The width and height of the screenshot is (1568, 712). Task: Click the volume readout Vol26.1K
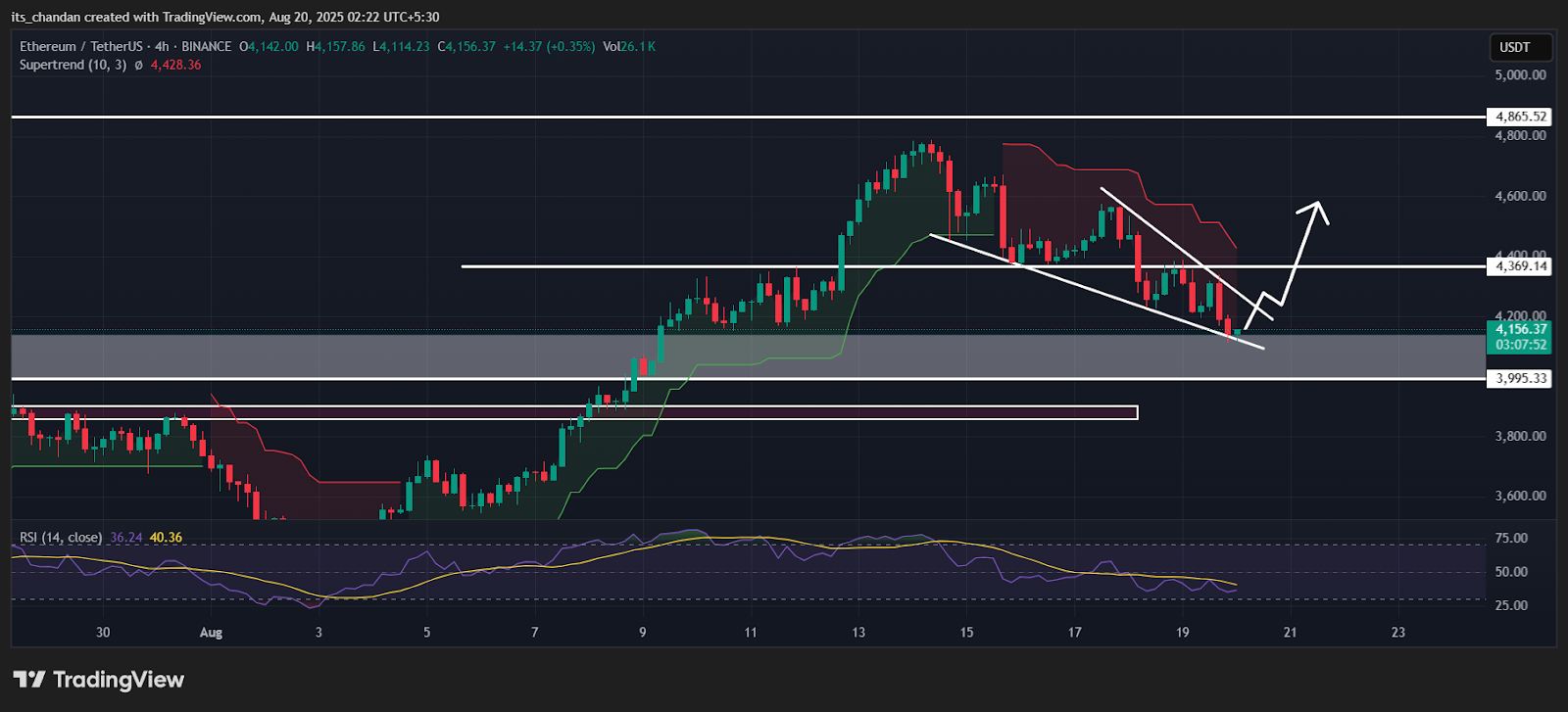point(629,46)
